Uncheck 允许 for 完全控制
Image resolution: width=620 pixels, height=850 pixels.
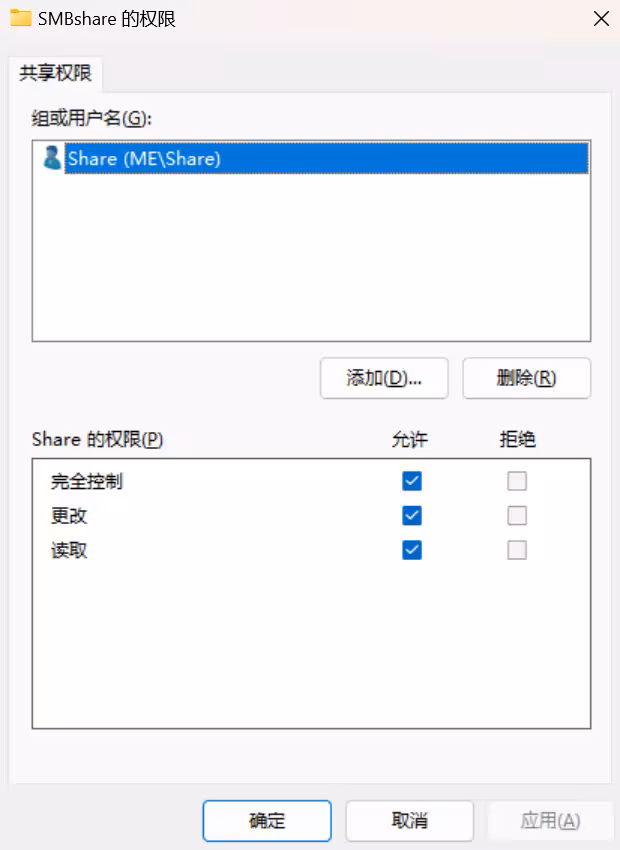coord(412,481)
